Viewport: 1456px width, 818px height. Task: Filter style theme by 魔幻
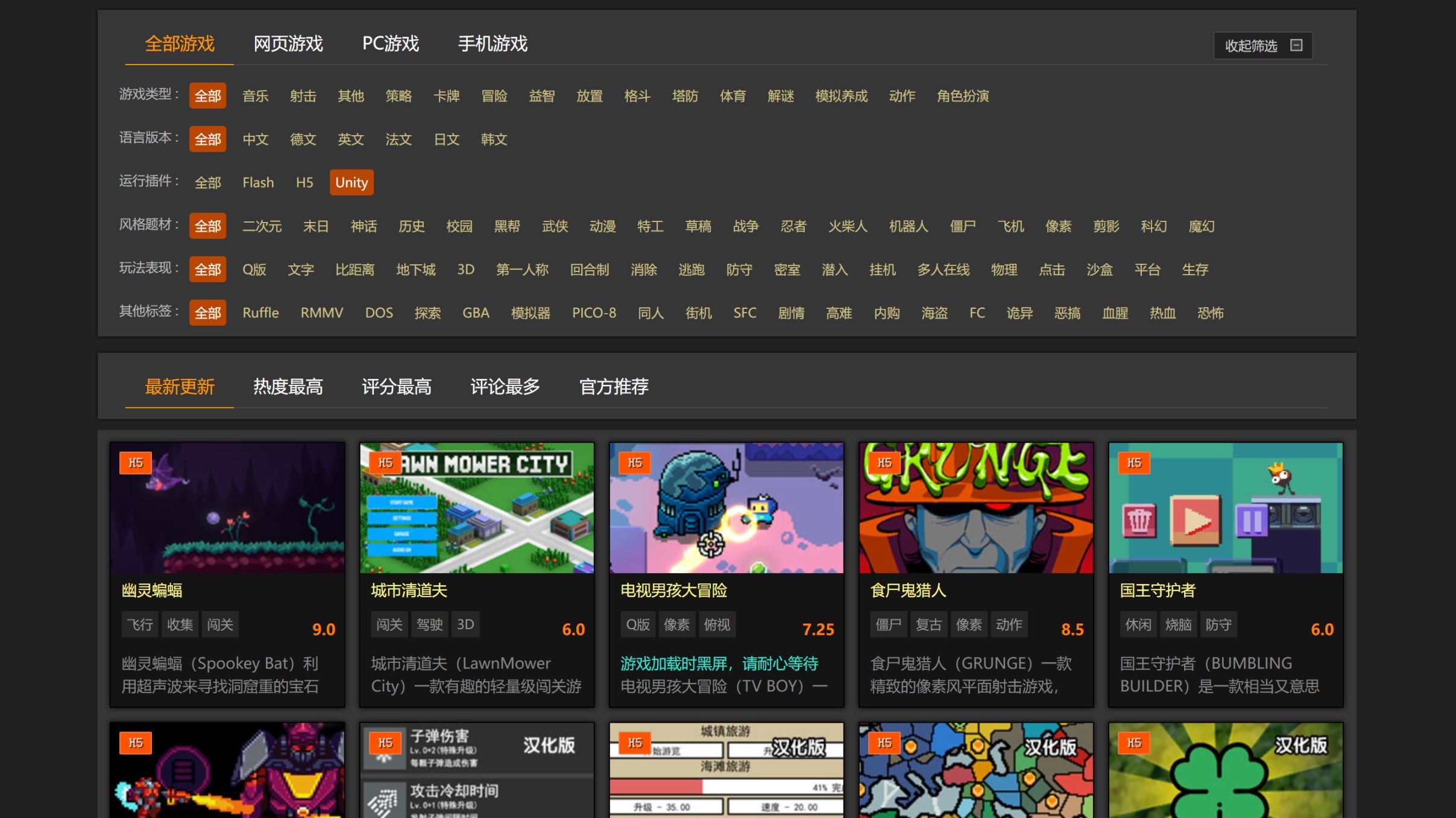(1202, 226)
